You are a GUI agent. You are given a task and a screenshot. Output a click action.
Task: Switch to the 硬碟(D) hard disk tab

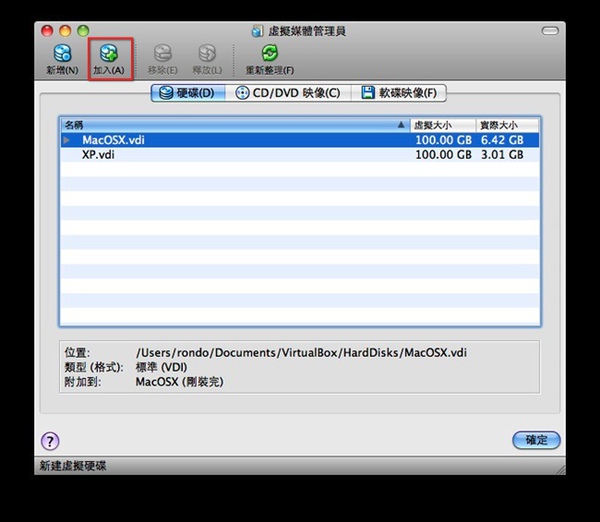pyautogui.click(x=188, y=93)
